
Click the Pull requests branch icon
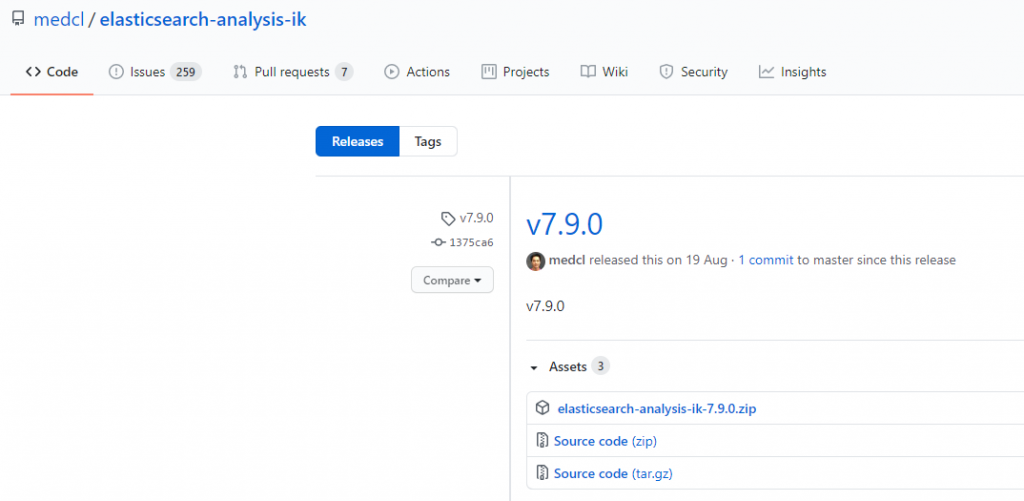[240, 72]
